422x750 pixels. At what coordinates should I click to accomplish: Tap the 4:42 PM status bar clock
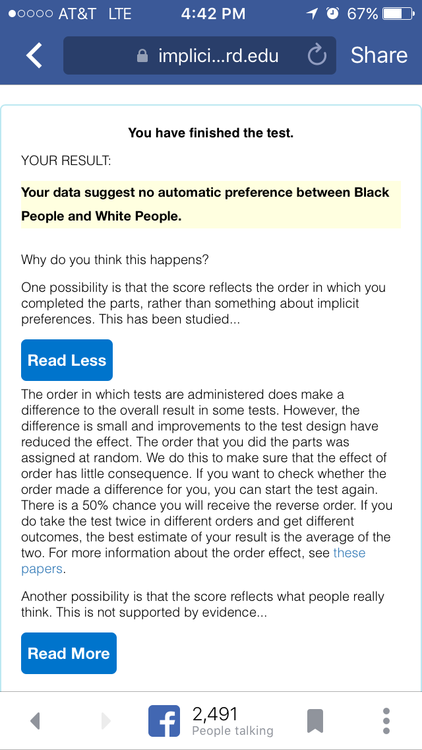(x=213, y=14)
